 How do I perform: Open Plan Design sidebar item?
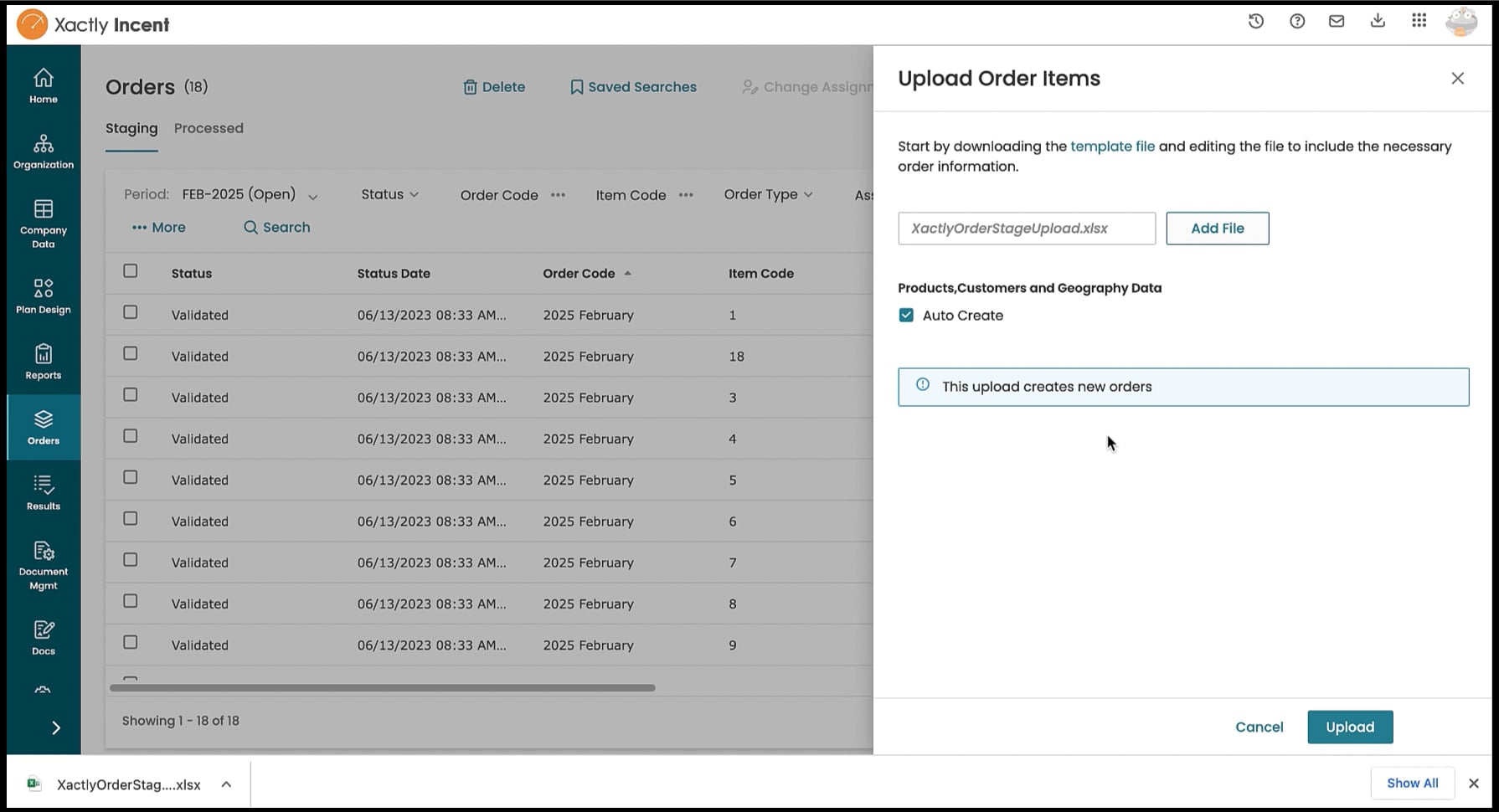tap(44, 296)
